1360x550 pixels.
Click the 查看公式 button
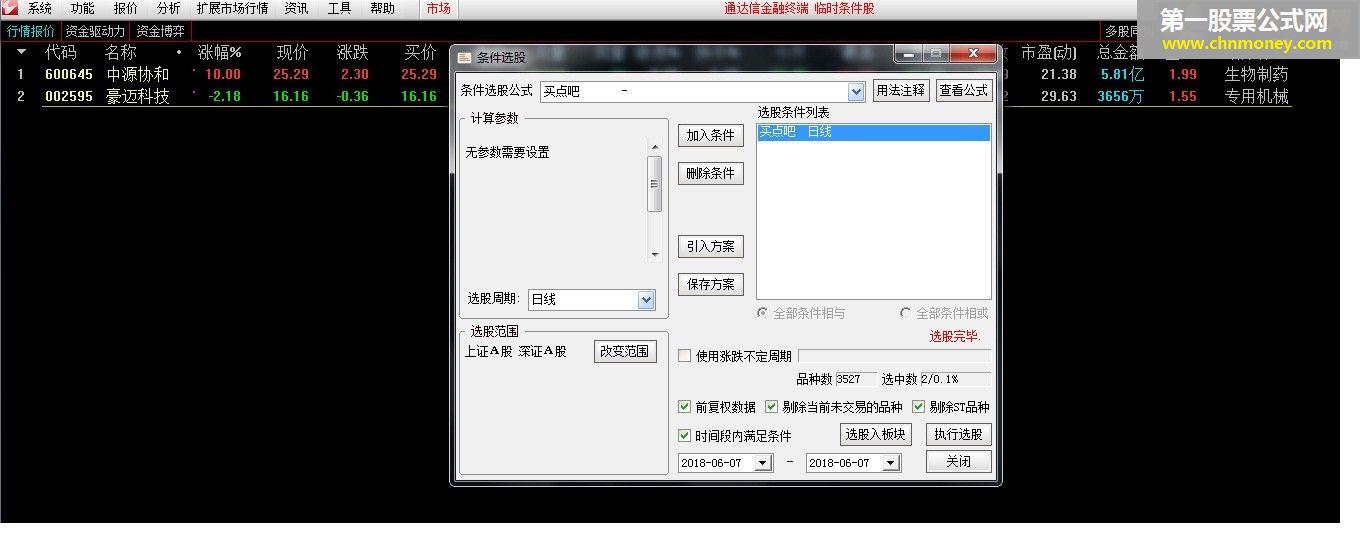(964, 91)
